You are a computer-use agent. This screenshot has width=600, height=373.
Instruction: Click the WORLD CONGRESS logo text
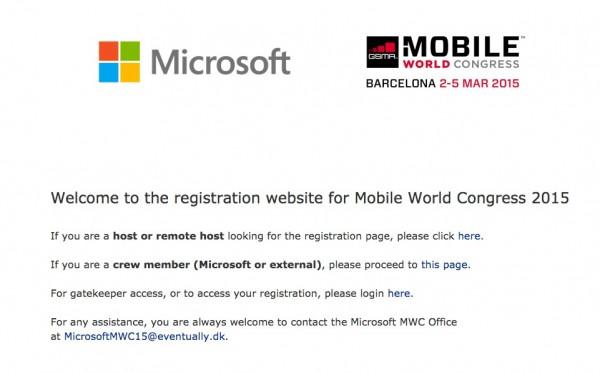click(461, 64)
